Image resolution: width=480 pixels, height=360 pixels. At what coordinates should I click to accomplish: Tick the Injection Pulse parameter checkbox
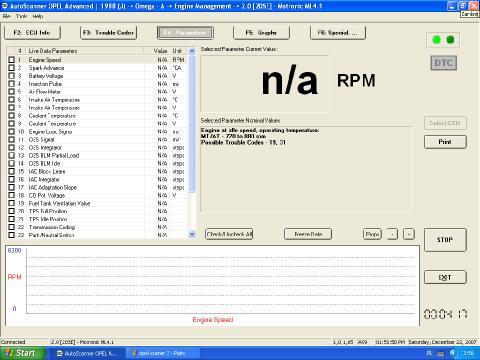click(x=11, y=84)
